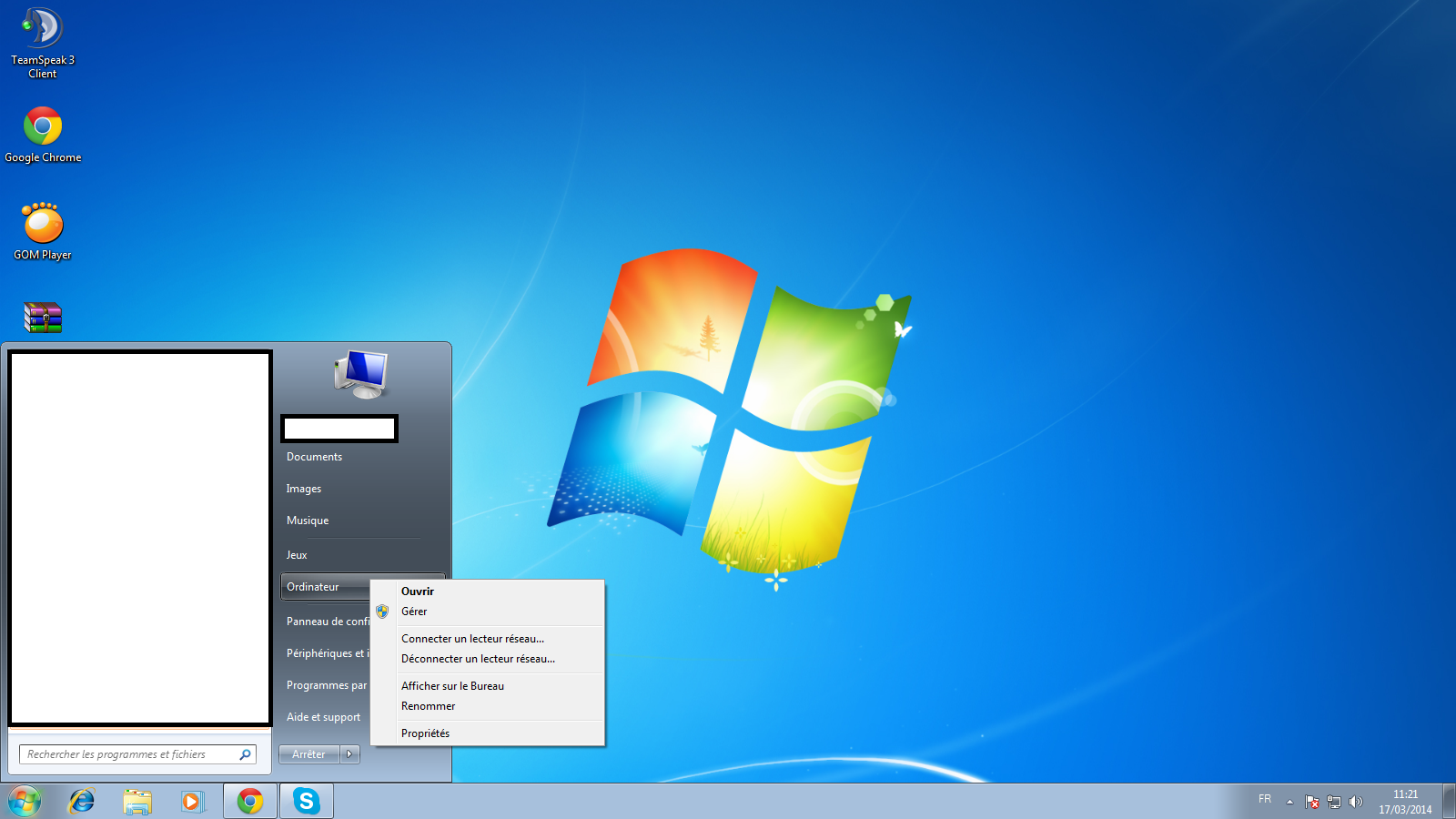
Task: Click the Windows Start orb
Action: click(25, 801)
